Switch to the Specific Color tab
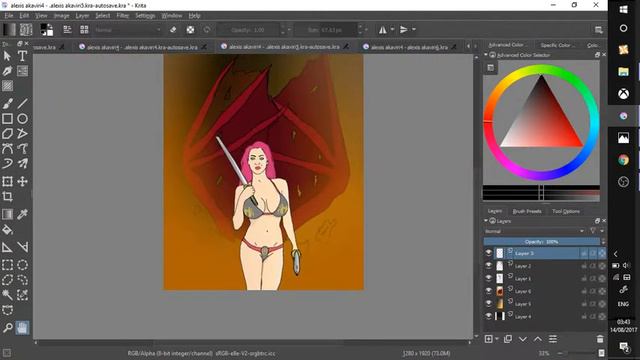This screenshot has height=360, width=640. tap(557, 45)
